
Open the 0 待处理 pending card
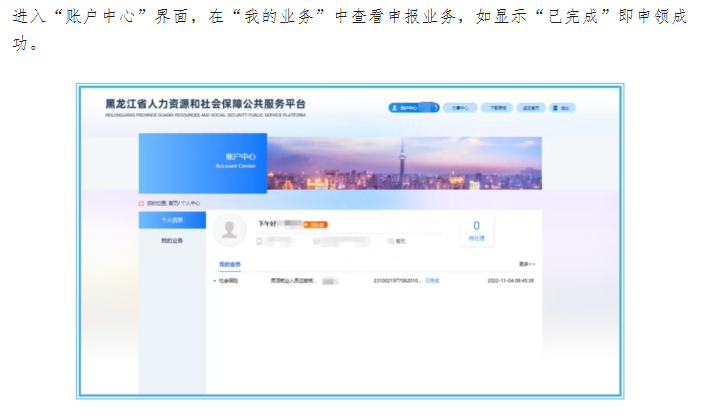tap(477, 230)
